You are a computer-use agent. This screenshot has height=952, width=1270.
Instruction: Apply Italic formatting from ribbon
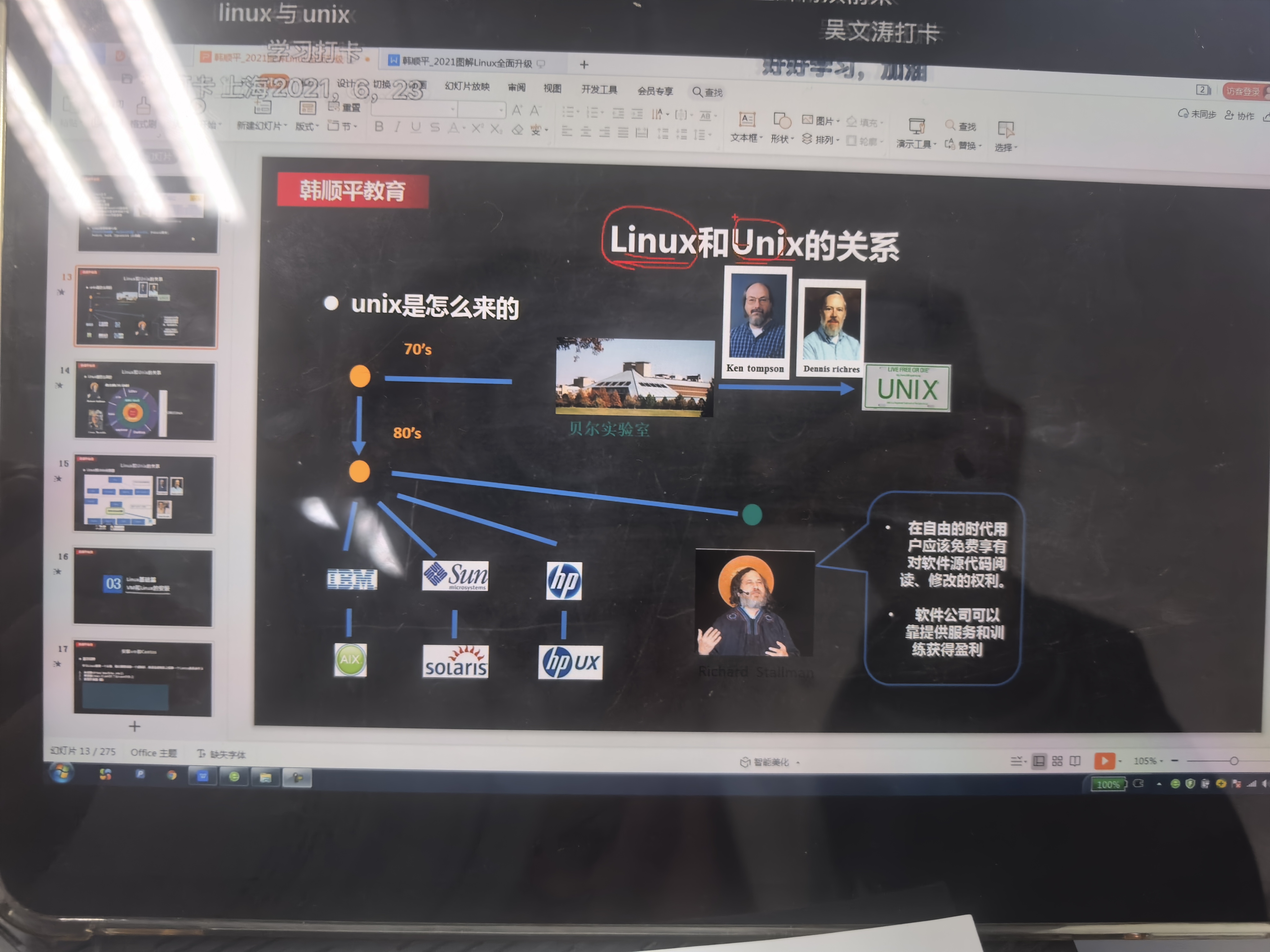397,127
